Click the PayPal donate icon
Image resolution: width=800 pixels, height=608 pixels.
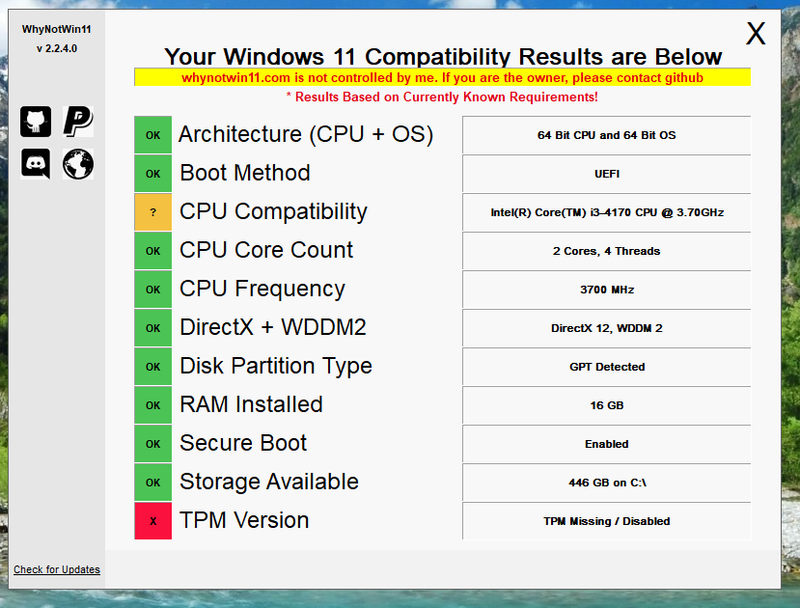[x=78, y=121]
